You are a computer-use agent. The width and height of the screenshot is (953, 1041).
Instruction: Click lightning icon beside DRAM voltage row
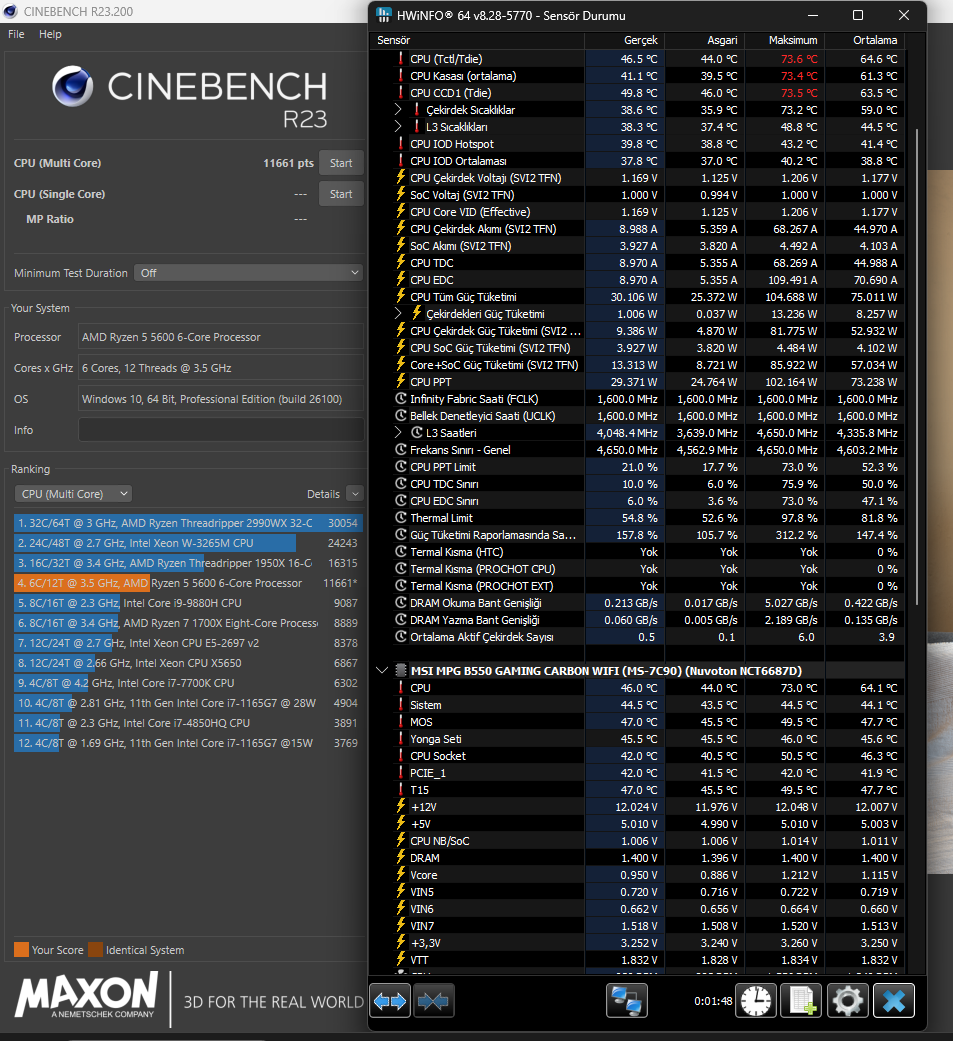pyautogui.click(x=400, y=858)
